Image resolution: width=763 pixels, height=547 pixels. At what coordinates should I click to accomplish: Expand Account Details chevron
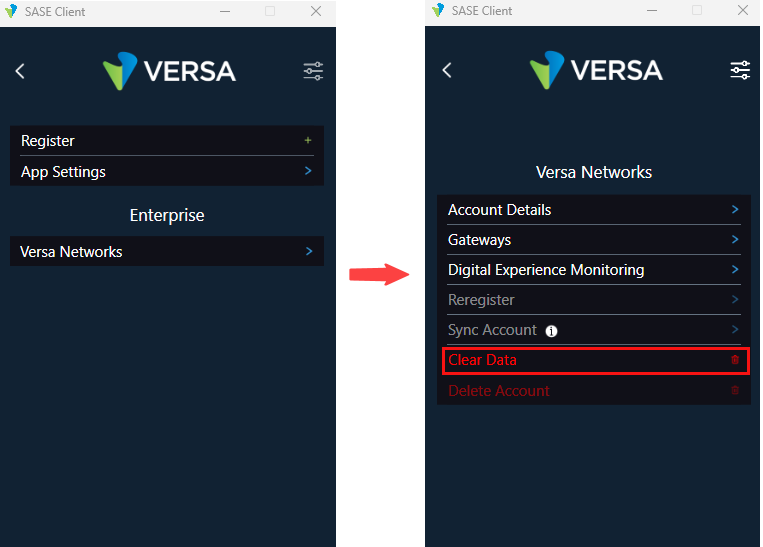[x=735, y=210]
